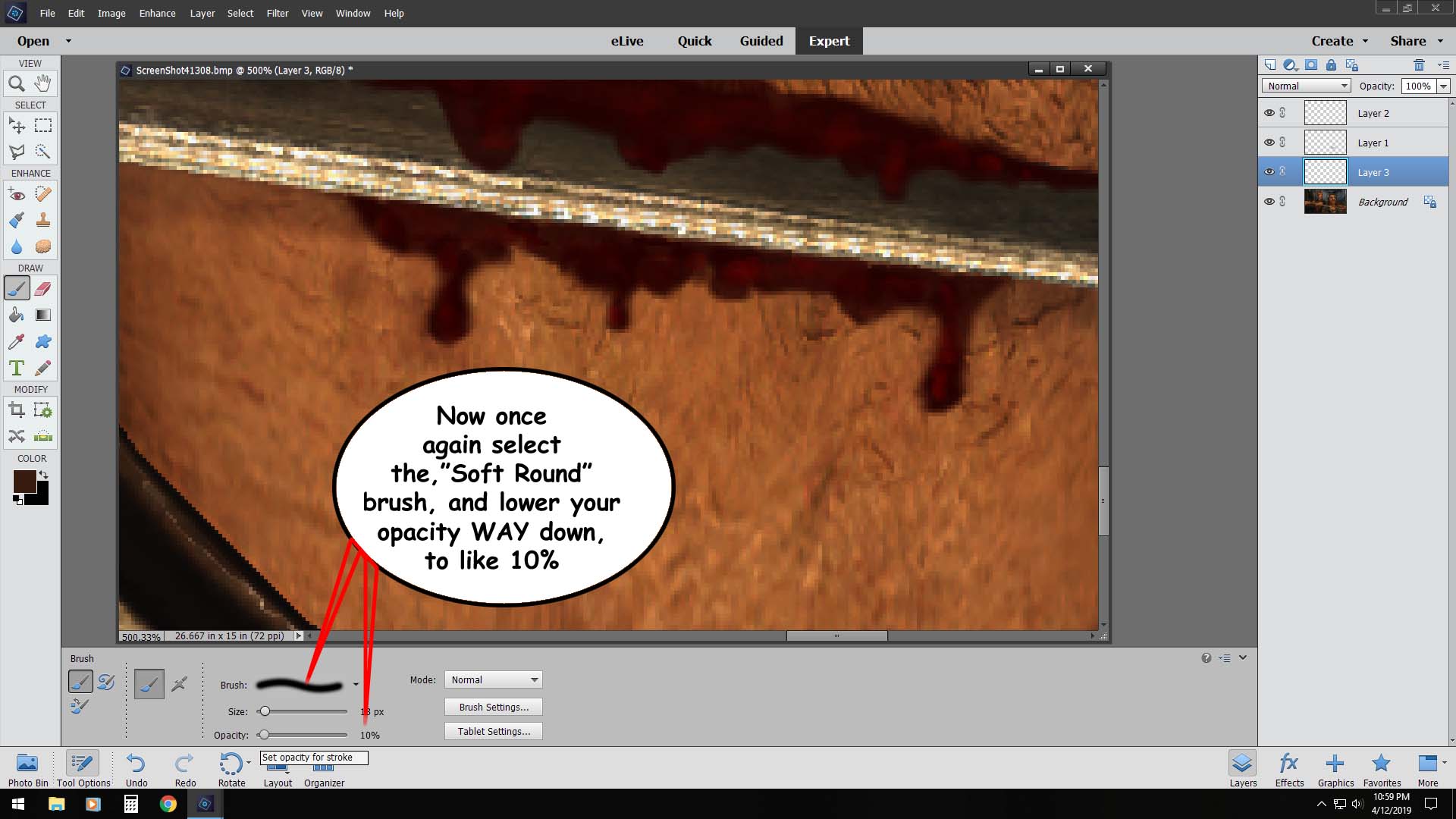The image size is (1456, 819).
Task: Hide the Background layer eye icon
Action: pyautogui.click(x=1269, y=202)
